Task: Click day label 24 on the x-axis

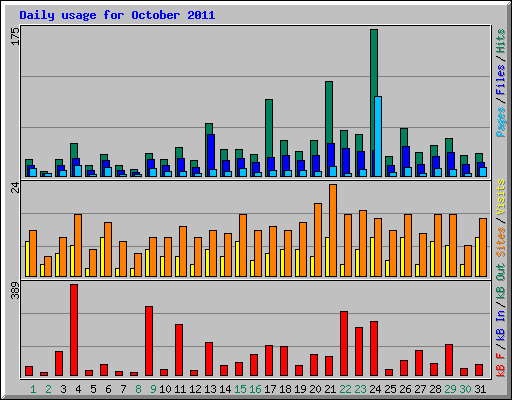Action: (375, 389)
